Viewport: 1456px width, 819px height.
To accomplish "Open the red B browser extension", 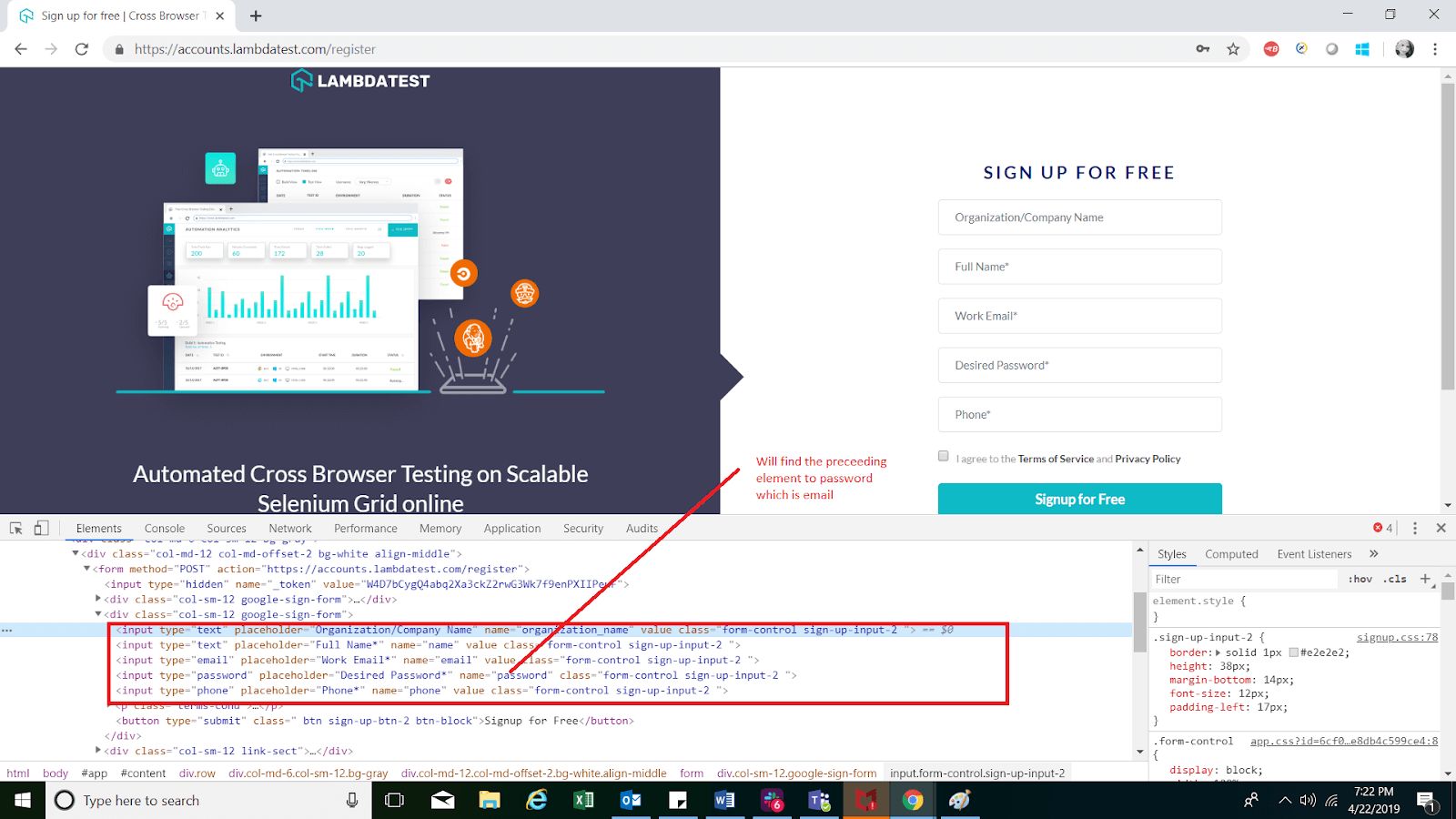I will tap(1271, 49).
